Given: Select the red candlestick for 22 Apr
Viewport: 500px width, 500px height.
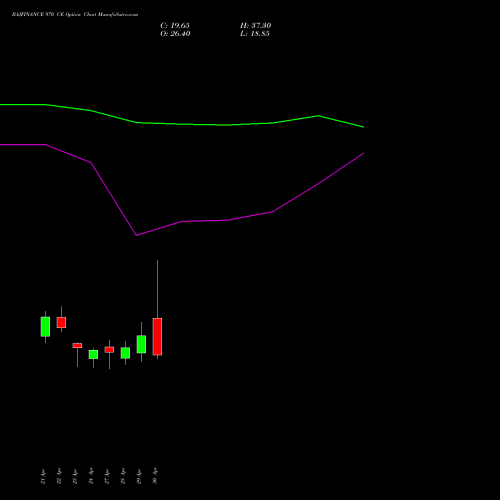Looking at the screenshot, I should pos(61,322).
